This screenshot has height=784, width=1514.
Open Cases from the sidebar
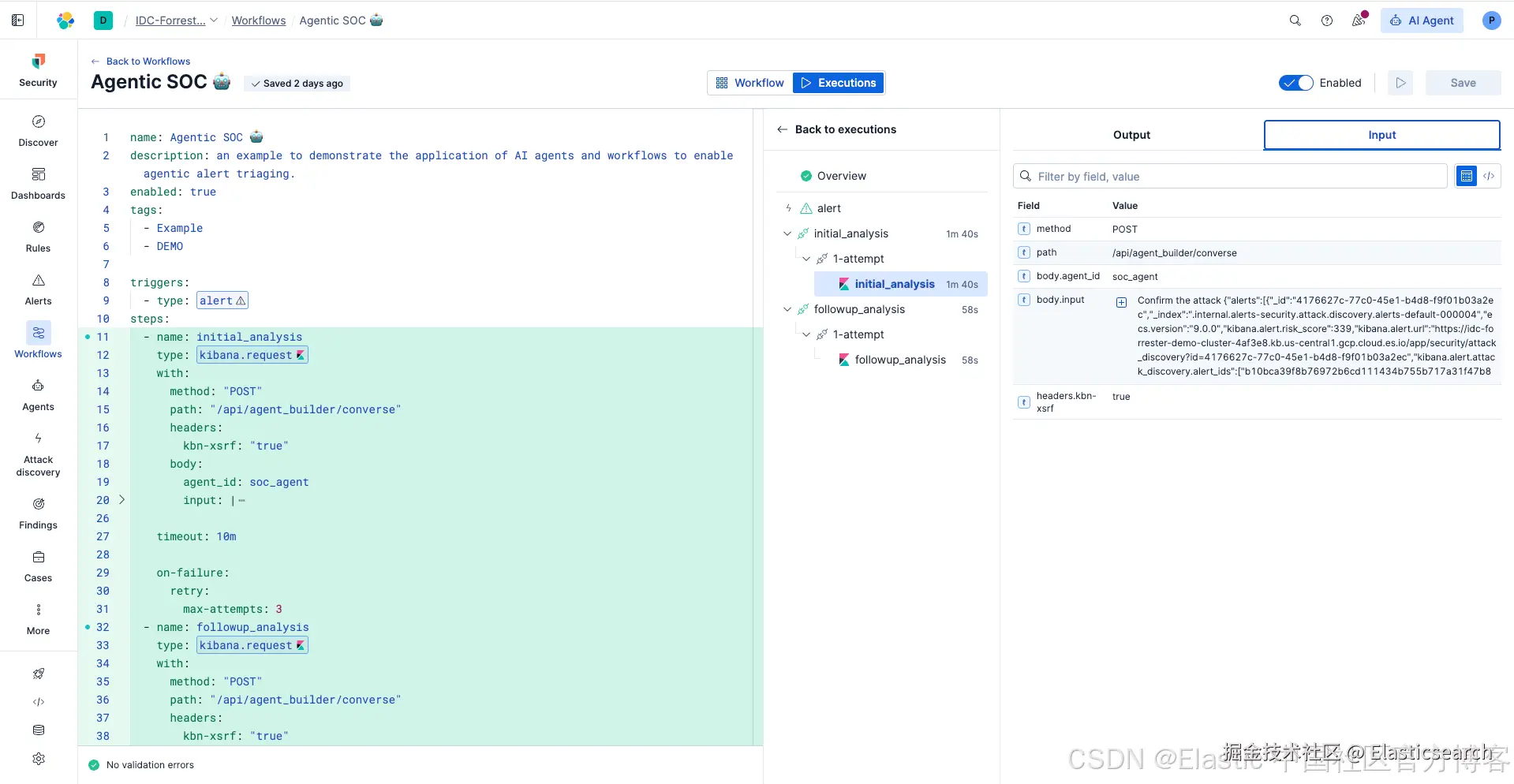pyautogui.click(x=38, y=566)
